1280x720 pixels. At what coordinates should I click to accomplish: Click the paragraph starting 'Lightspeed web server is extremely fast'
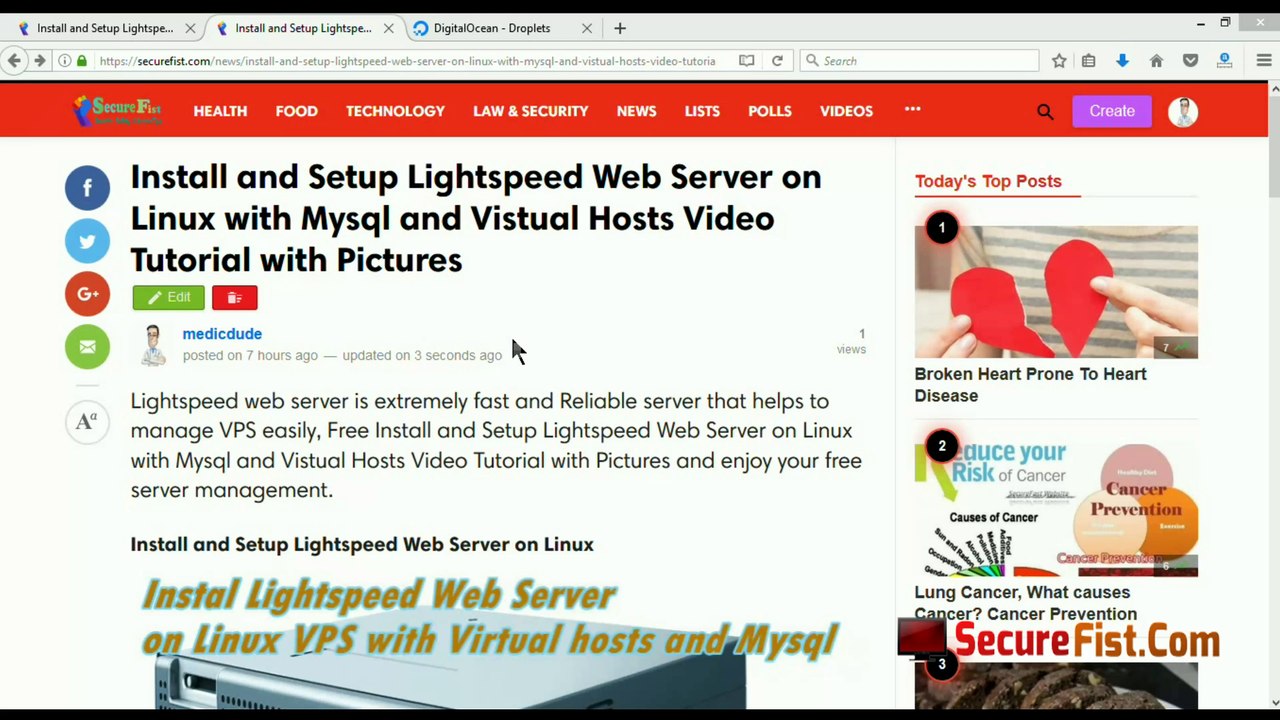496,445
